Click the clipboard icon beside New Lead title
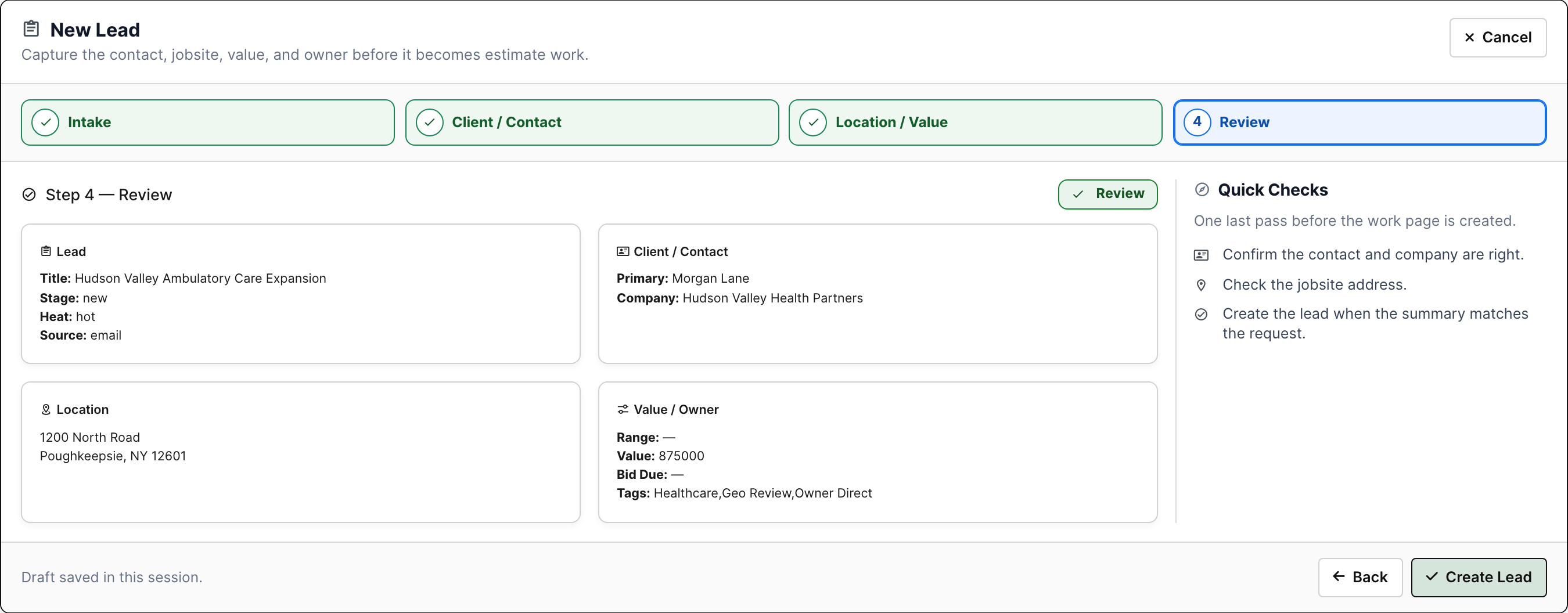Screen dimensions: 1568x613 coord(31,28)
